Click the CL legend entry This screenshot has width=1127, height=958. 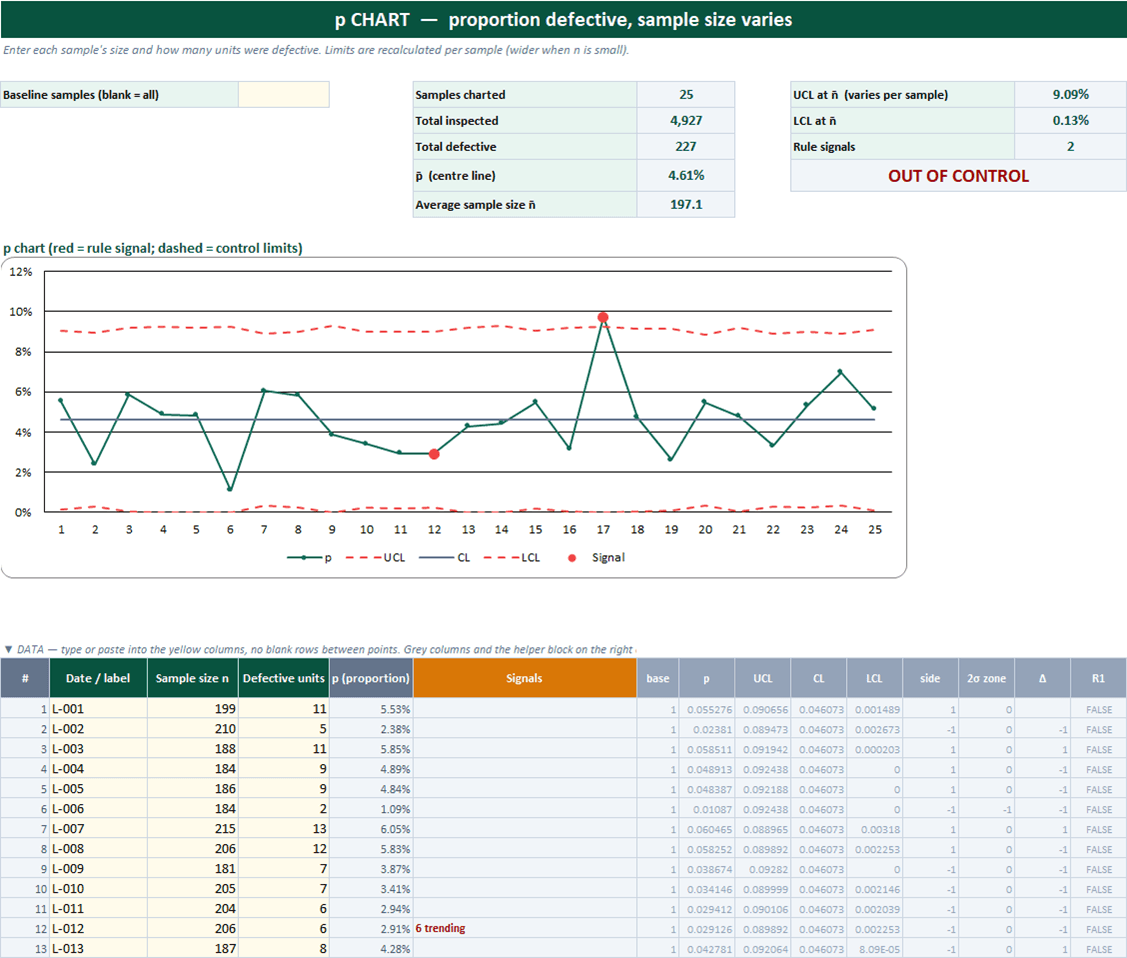coord(444,558)
